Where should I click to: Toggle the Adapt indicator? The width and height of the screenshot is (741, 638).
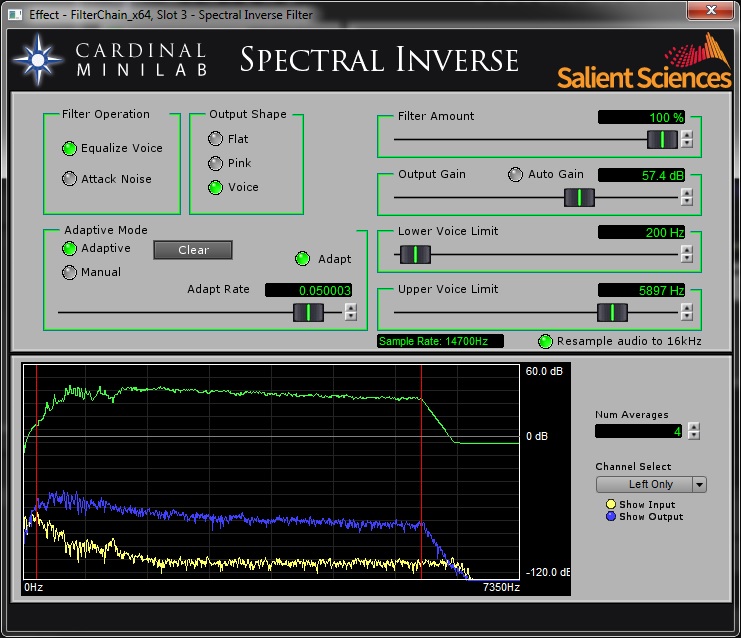(x=302, y=259)
